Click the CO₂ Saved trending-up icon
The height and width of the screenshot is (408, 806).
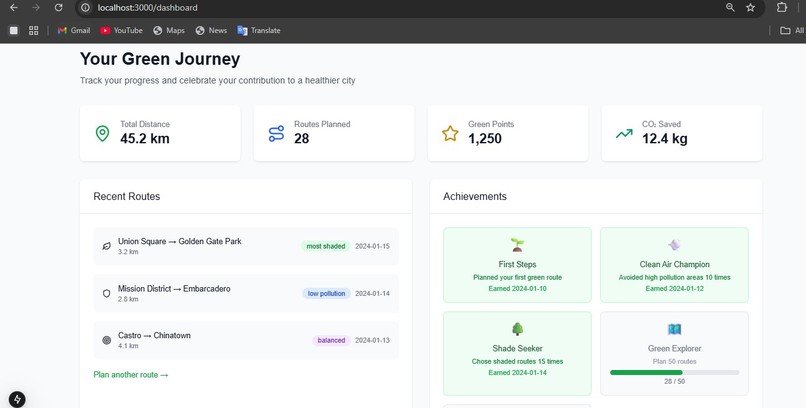pos(624,134)
